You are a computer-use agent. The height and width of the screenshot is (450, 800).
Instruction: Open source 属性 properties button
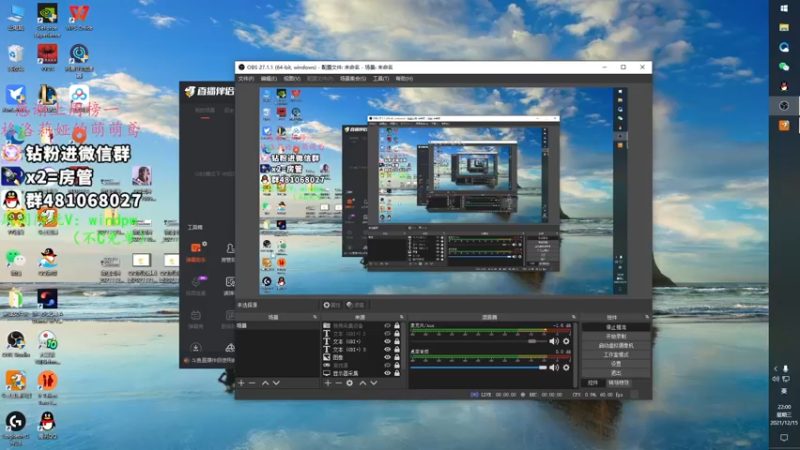(331, 305)
